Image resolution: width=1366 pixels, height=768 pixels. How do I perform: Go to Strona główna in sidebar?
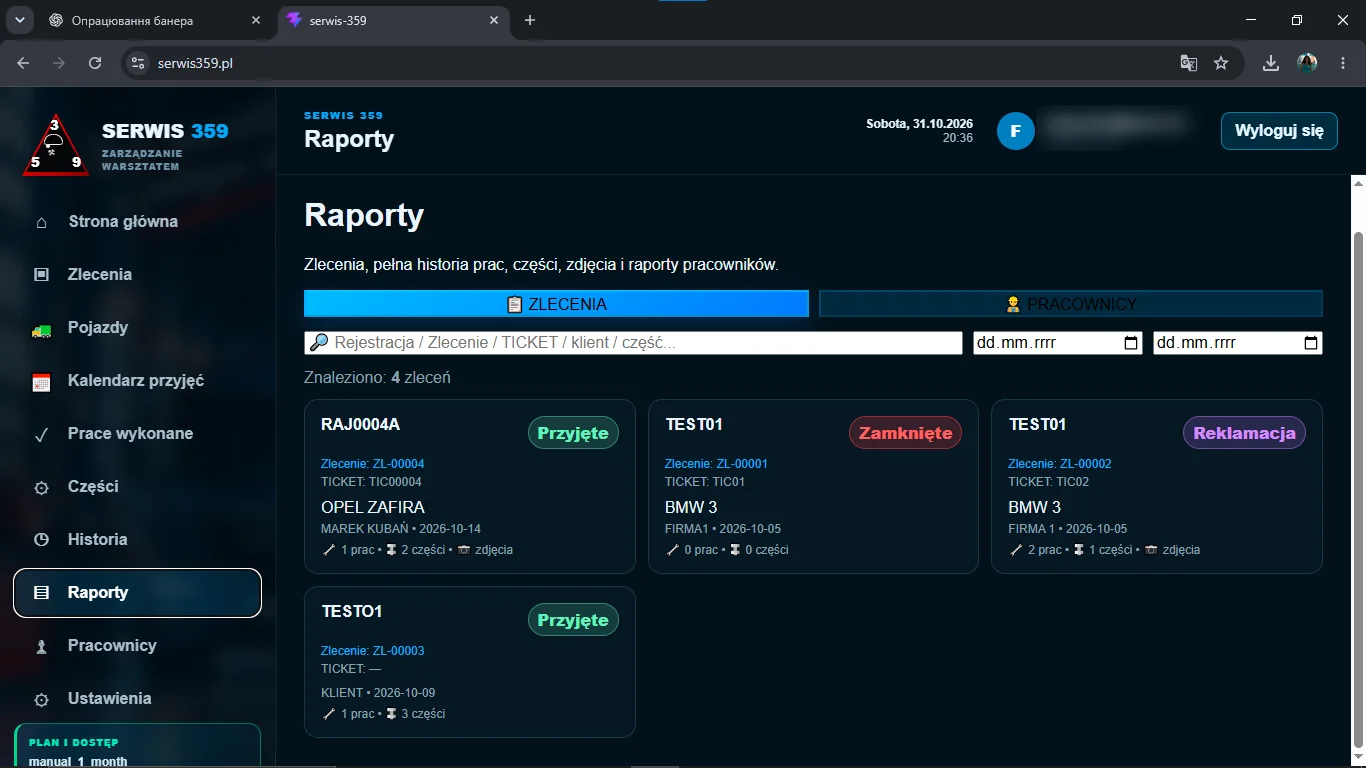tap(137, 222)
